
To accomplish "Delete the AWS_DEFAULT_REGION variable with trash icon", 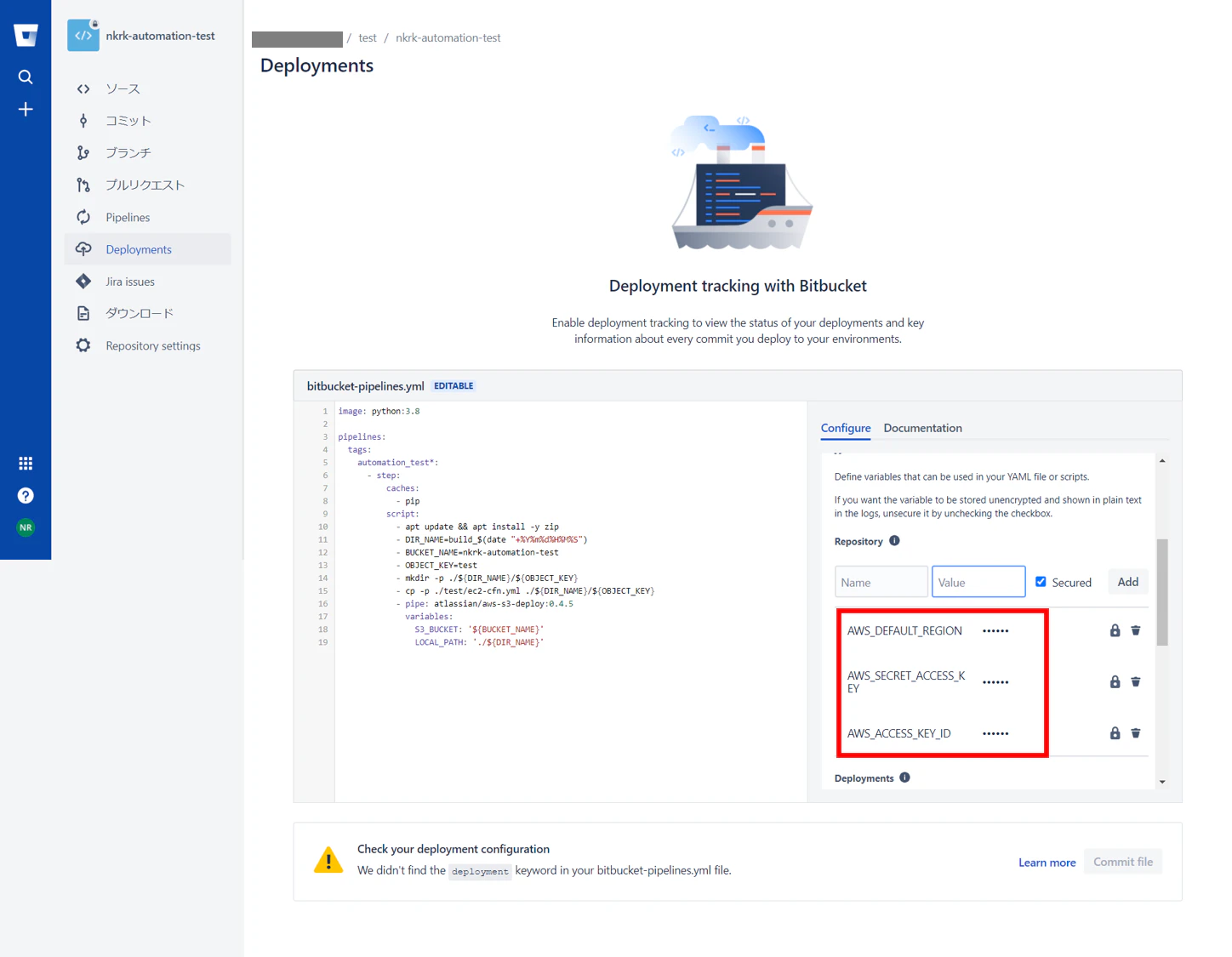I will coord(1136,630).
